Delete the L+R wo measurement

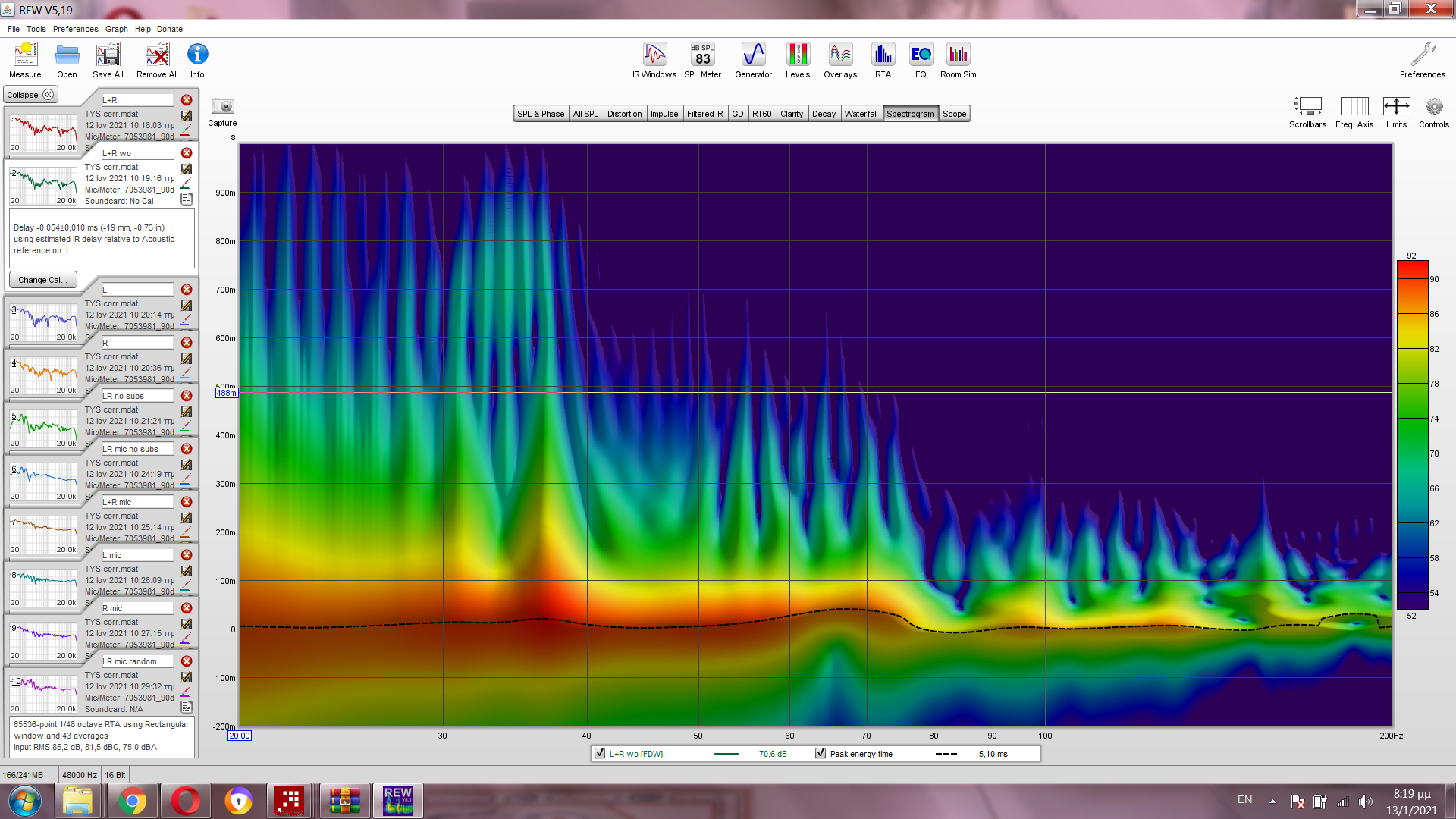[x=187, y=153]
